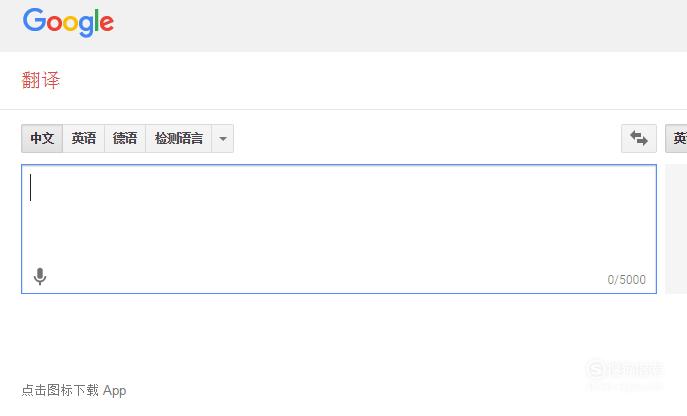Click the word App in download prompt

[x=114, y=390]
